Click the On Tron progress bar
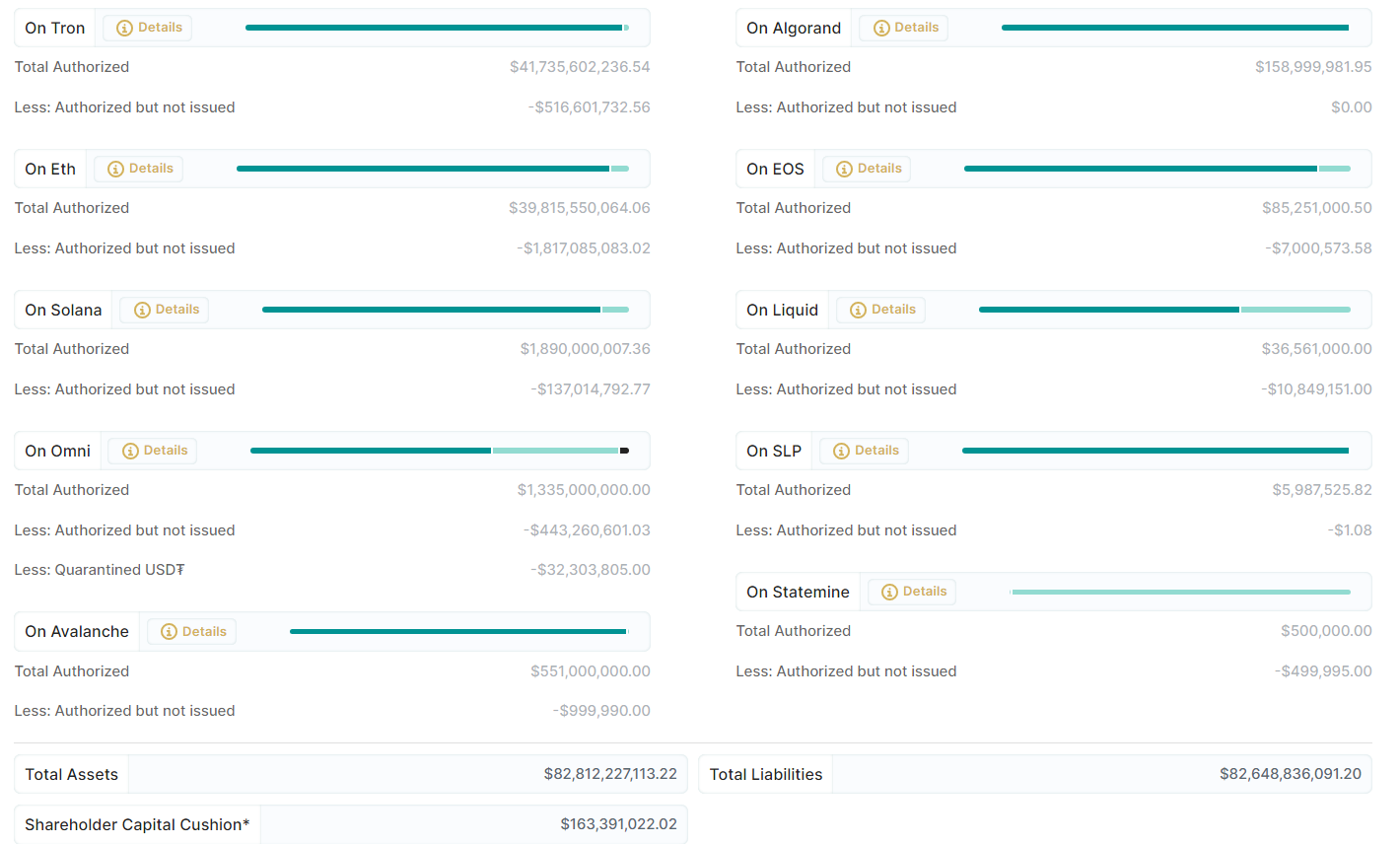 pyautogui.click(x=437, y=28)
